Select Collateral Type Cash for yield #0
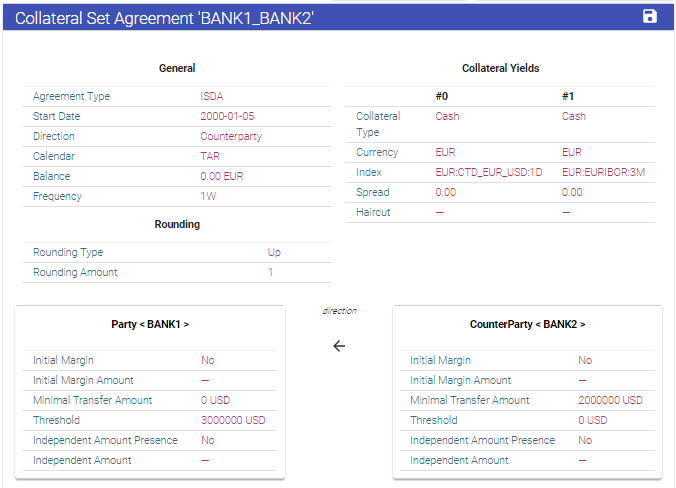This screenshot has height=488, width=676. tap(447, 116)
